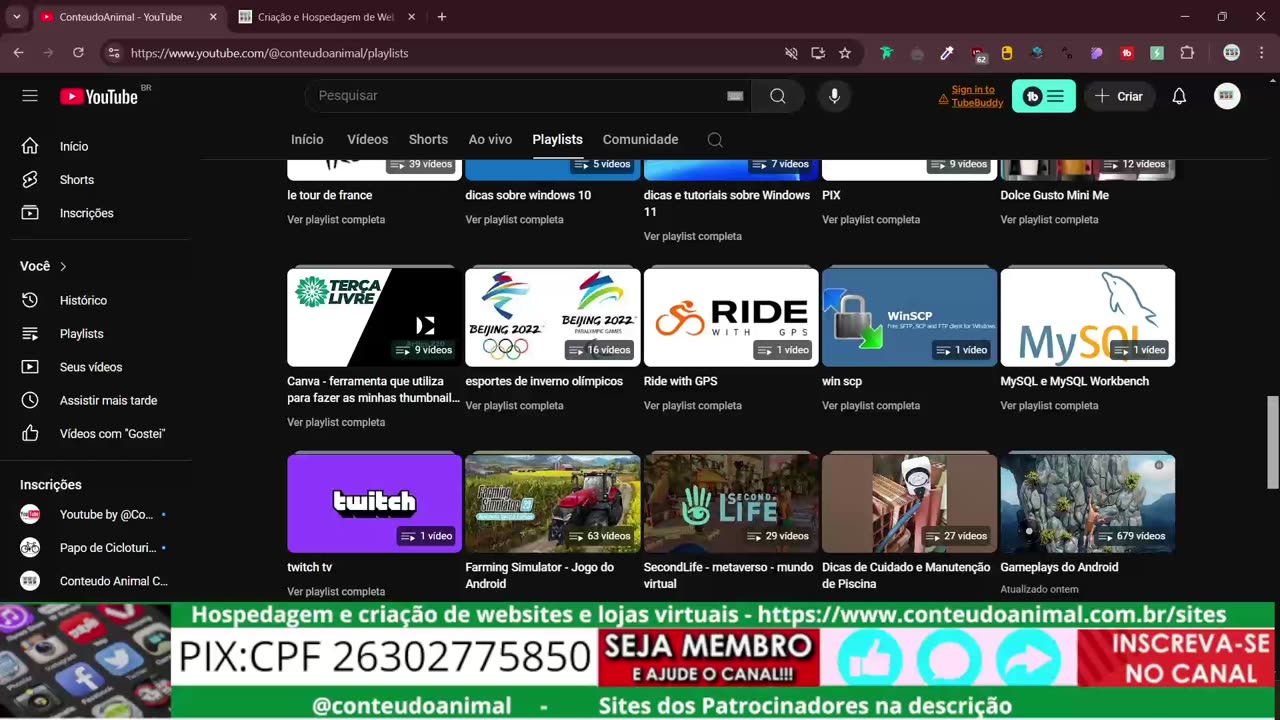The image size is (1280, 720).
Task: Go back with the browser arrow
Action: coord(18,53)
